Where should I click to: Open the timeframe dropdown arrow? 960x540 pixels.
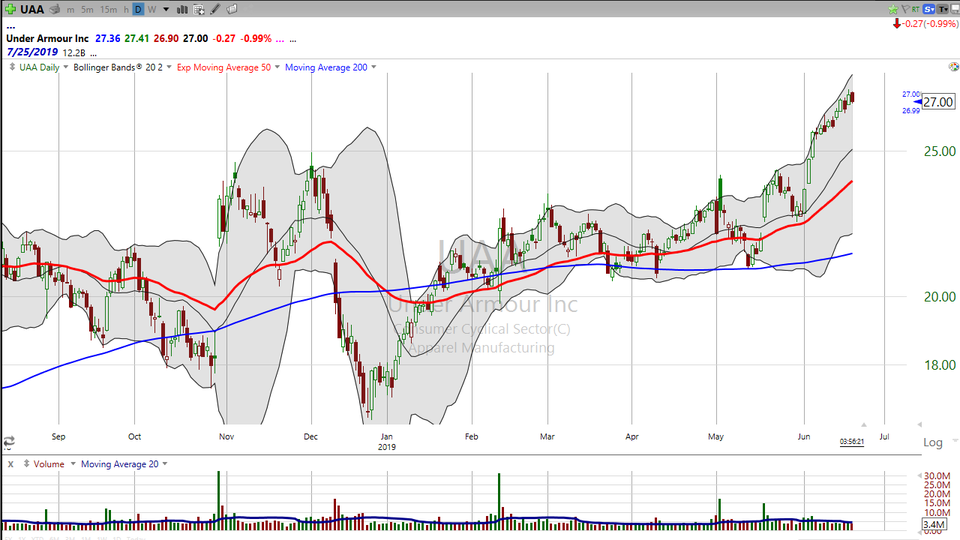point(166,9)
